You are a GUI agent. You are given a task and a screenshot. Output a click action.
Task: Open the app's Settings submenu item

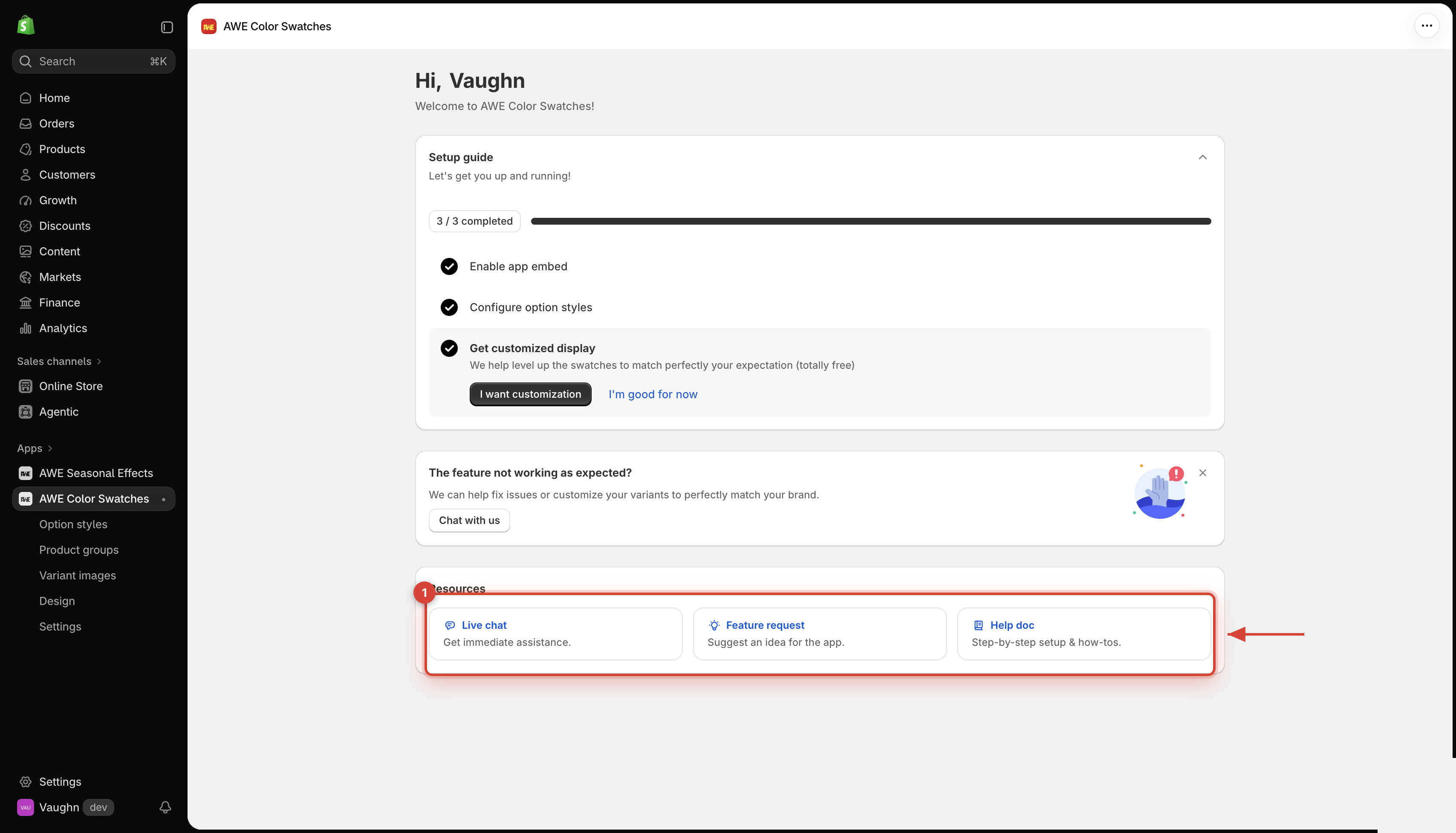[60, 627]
